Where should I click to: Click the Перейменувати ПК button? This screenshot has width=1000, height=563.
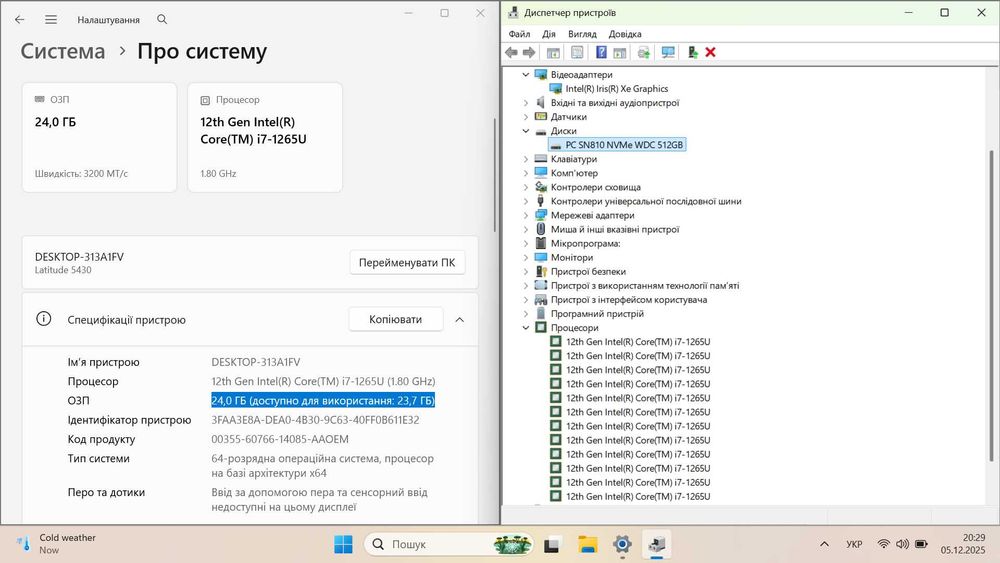[407, 263]
